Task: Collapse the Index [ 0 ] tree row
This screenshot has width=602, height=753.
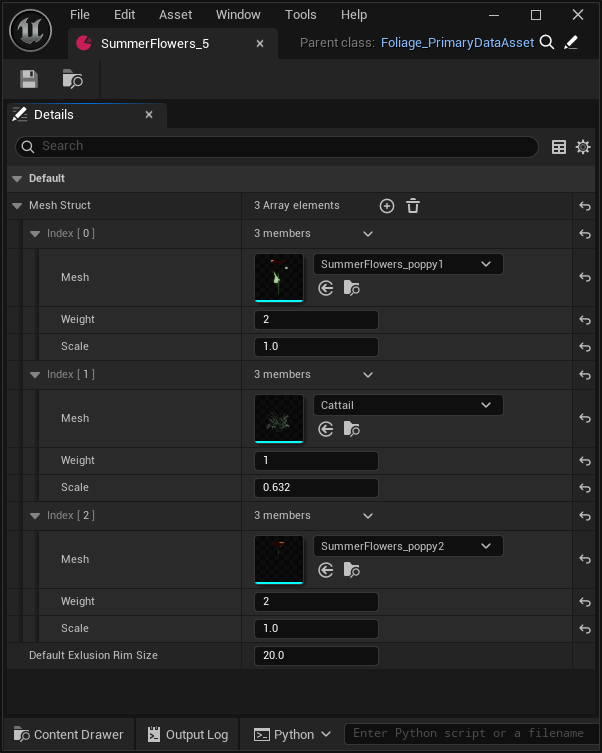Action: click(35, 234)
